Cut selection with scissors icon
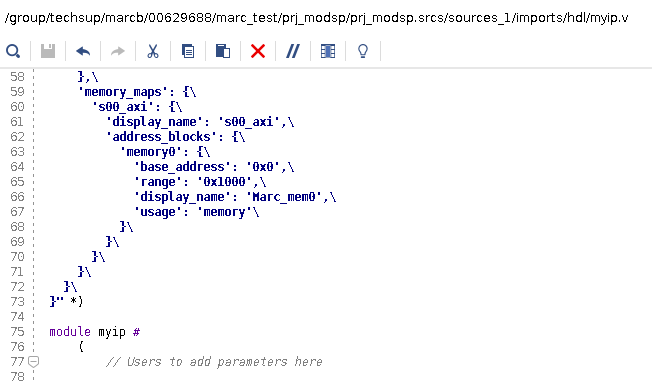652x381 pixels. pyautogui.click(x=153, y=51)
